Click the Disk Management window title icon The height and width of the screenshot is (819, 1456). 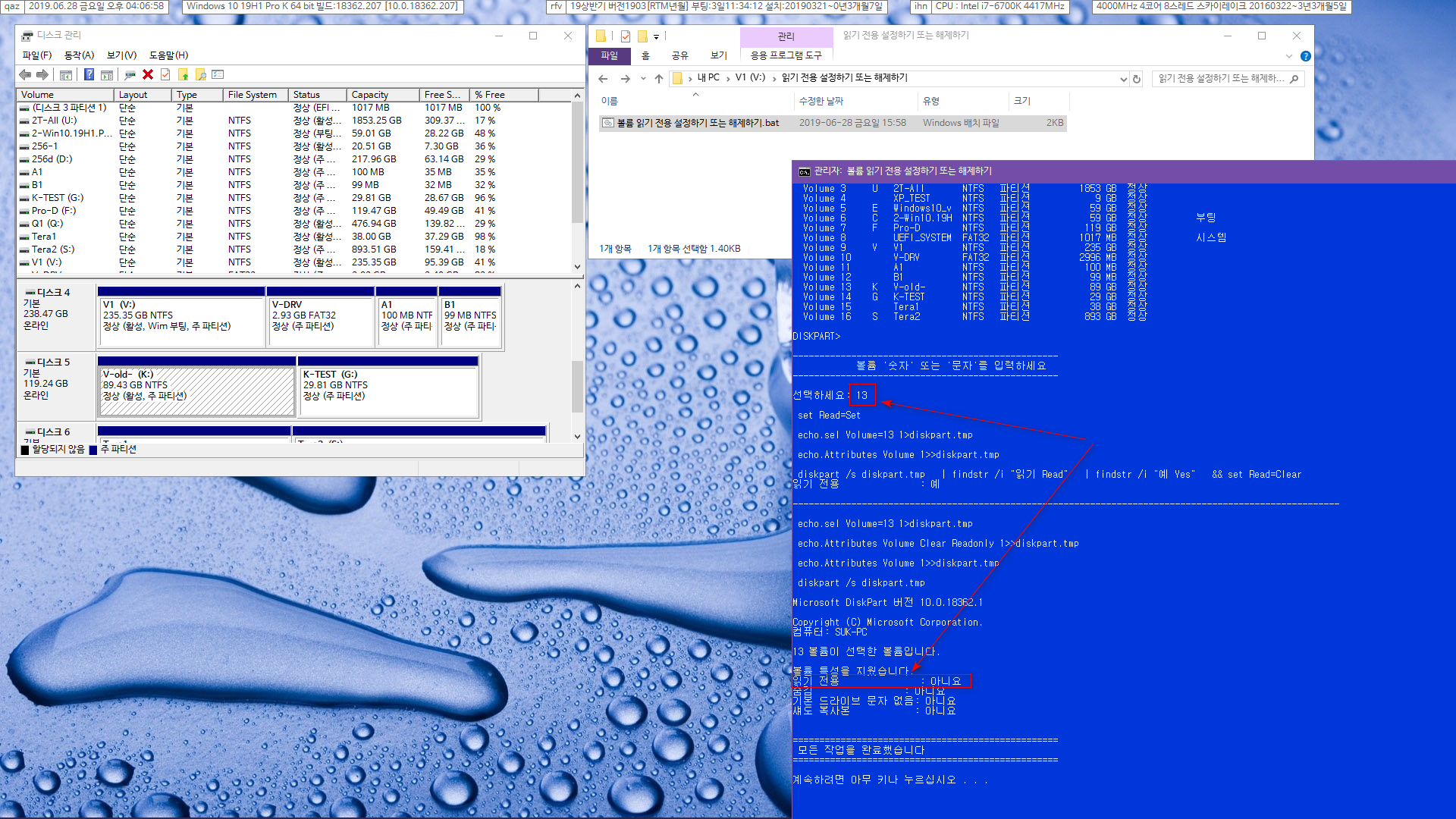(x=27, y=36)
